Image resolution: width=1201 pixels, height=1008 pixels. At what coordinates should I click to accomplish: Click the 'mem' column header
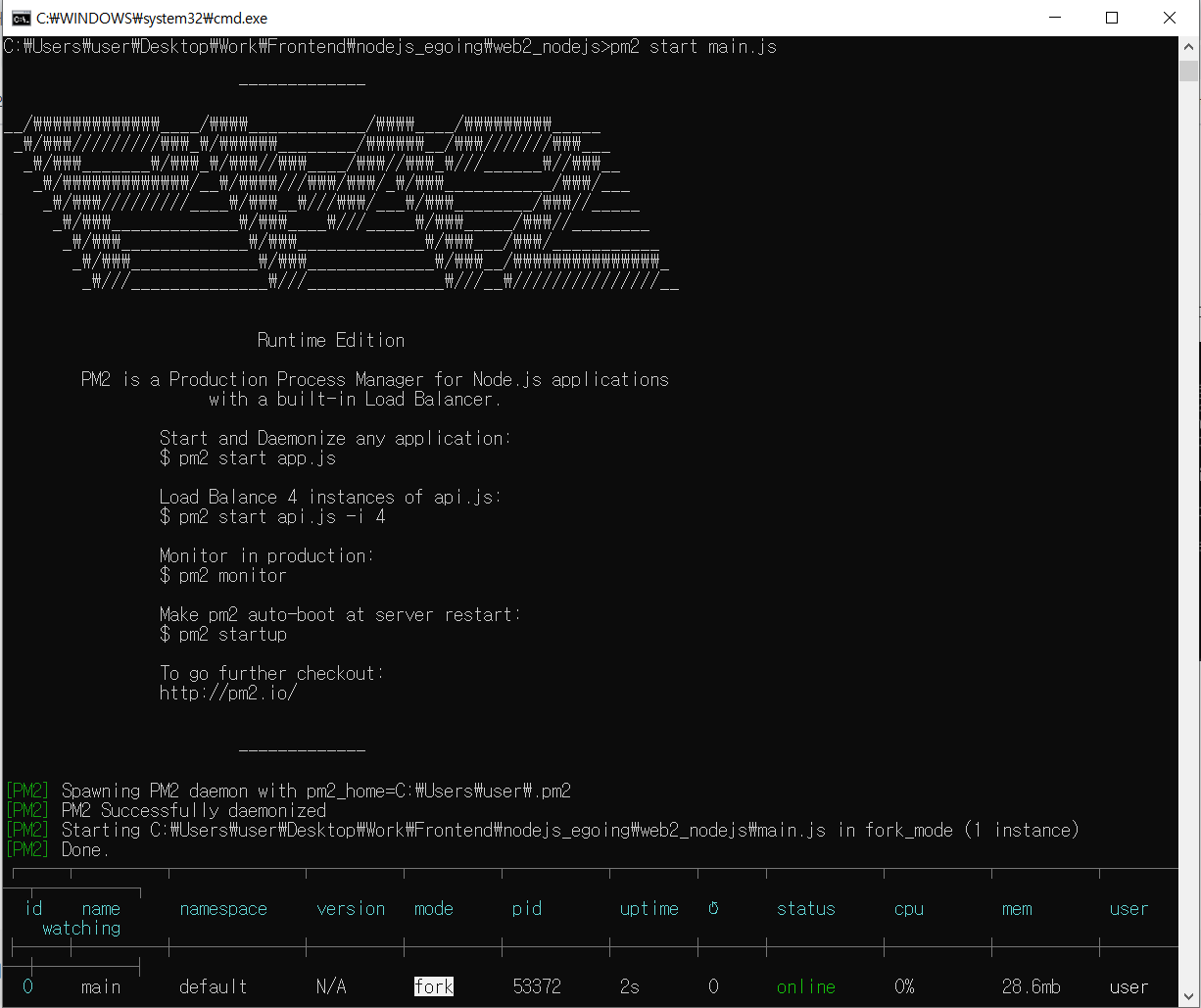(x=1017, y=908)
